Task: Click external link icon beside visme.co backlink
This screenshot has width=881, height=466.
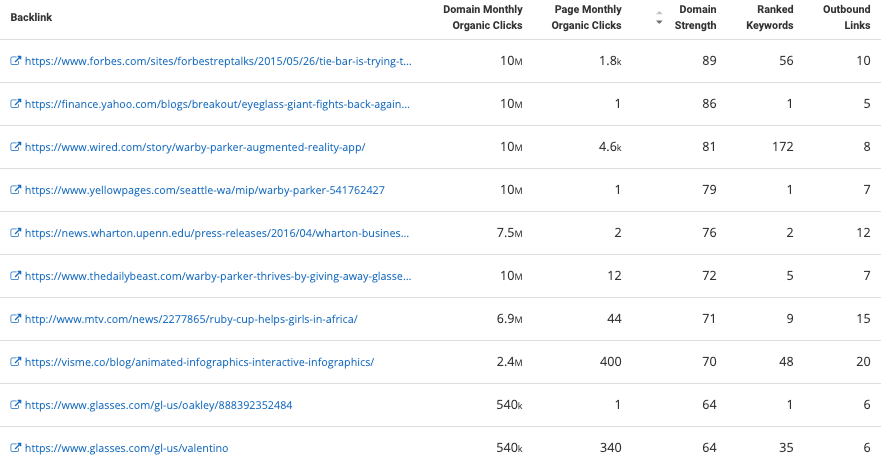Action: [16, 362]
